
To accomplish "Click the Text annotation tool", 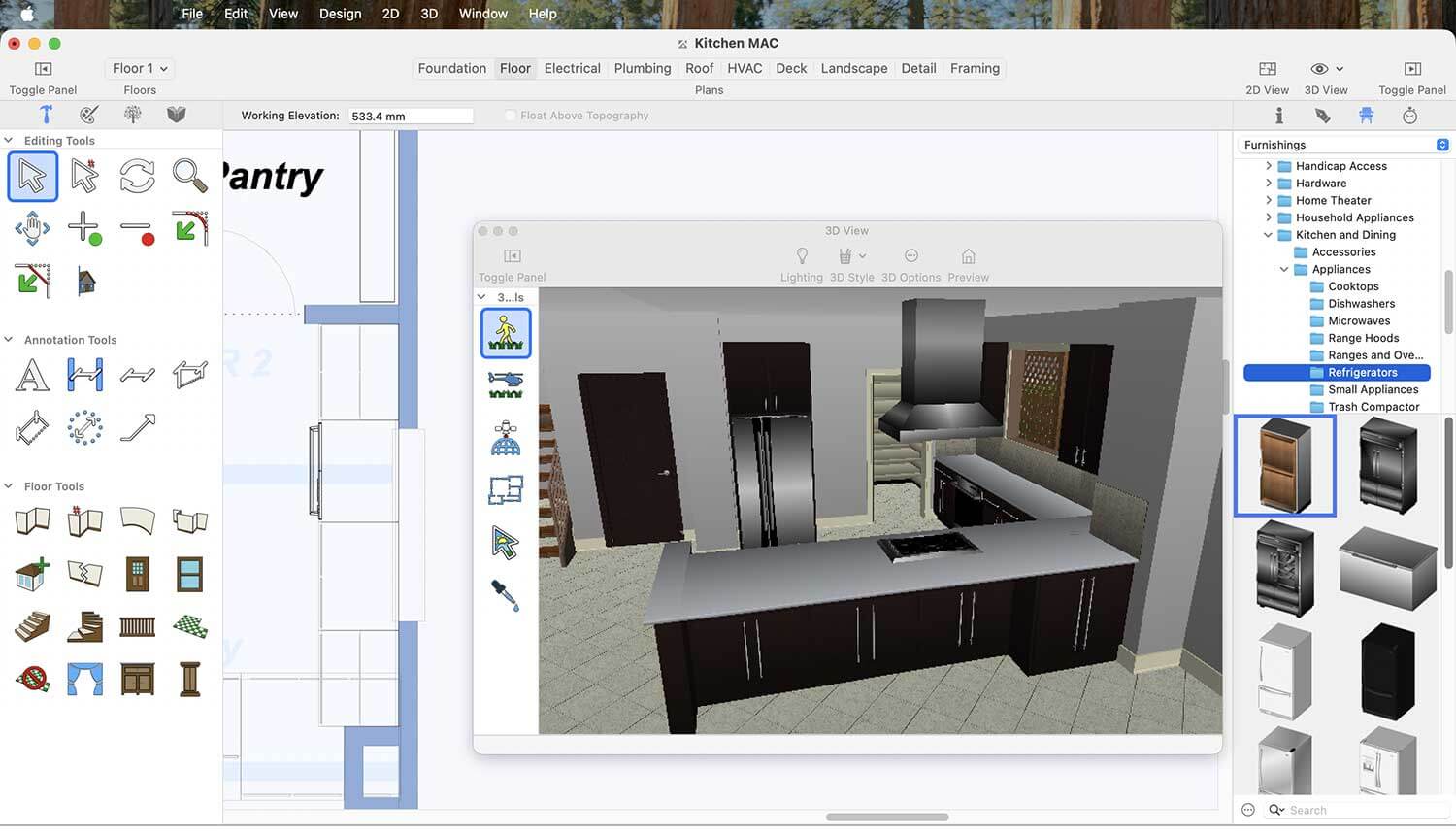I will pos(32,375).
